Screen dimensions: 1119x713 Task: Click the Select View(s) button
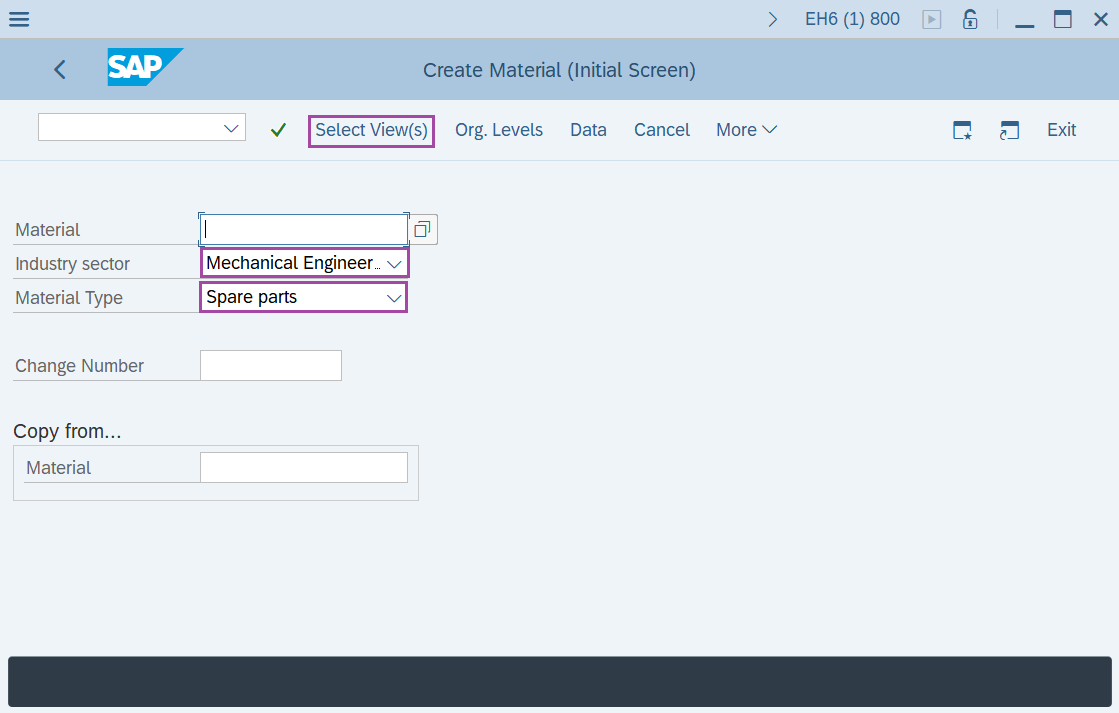click(x=371, y=130)
